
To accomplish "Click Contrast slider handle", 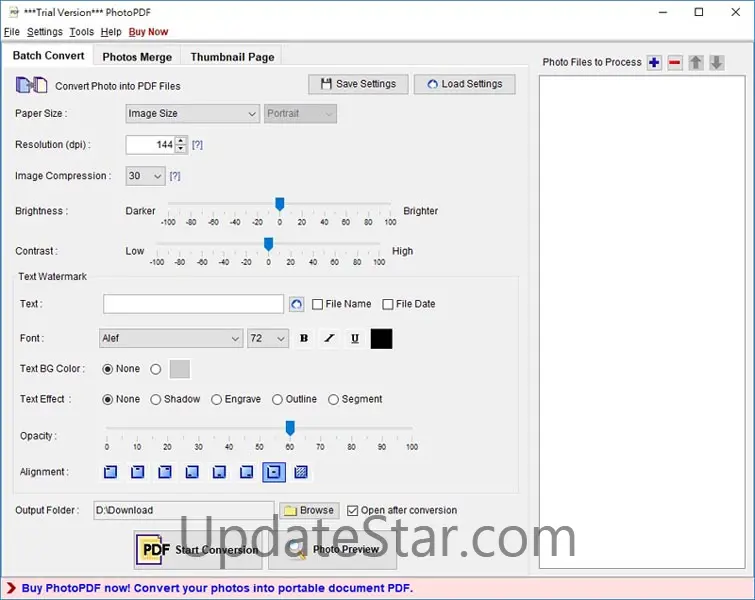I will 268,244.
